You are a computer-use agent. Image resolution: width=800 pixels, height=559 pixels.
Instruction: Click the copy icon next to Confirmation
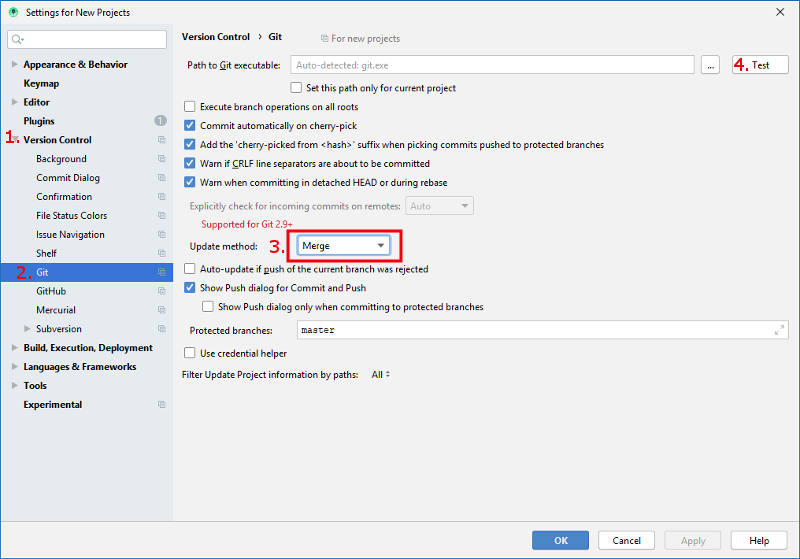tap(161, 196)
